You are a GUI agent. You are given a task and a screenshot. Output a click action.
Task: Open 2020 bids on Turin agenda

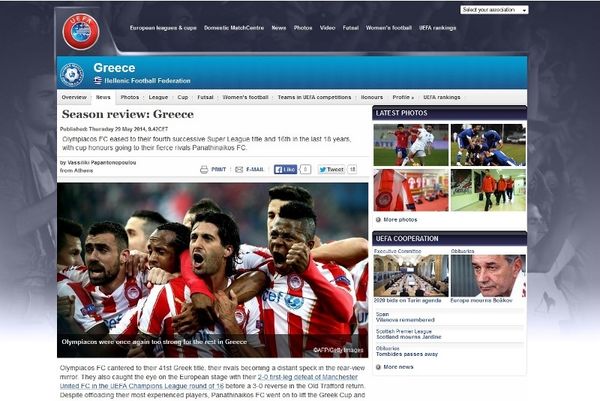(408, 301)
